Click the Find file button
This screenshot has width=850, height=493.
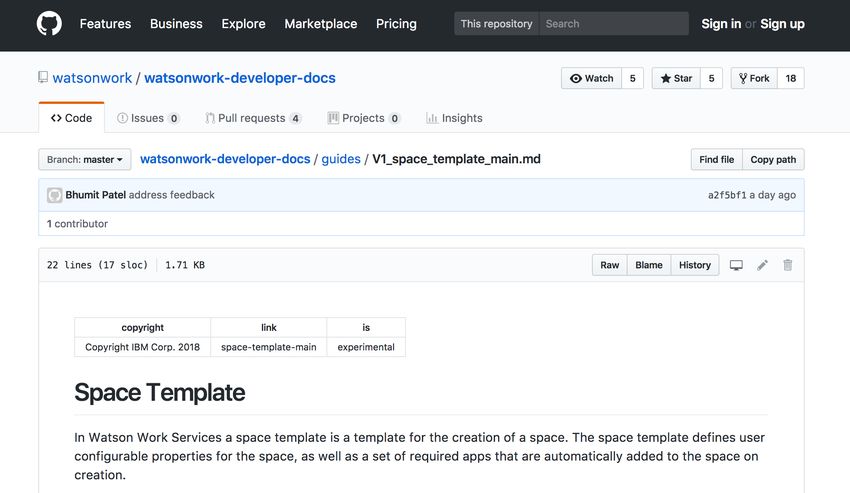click(717, 159)
